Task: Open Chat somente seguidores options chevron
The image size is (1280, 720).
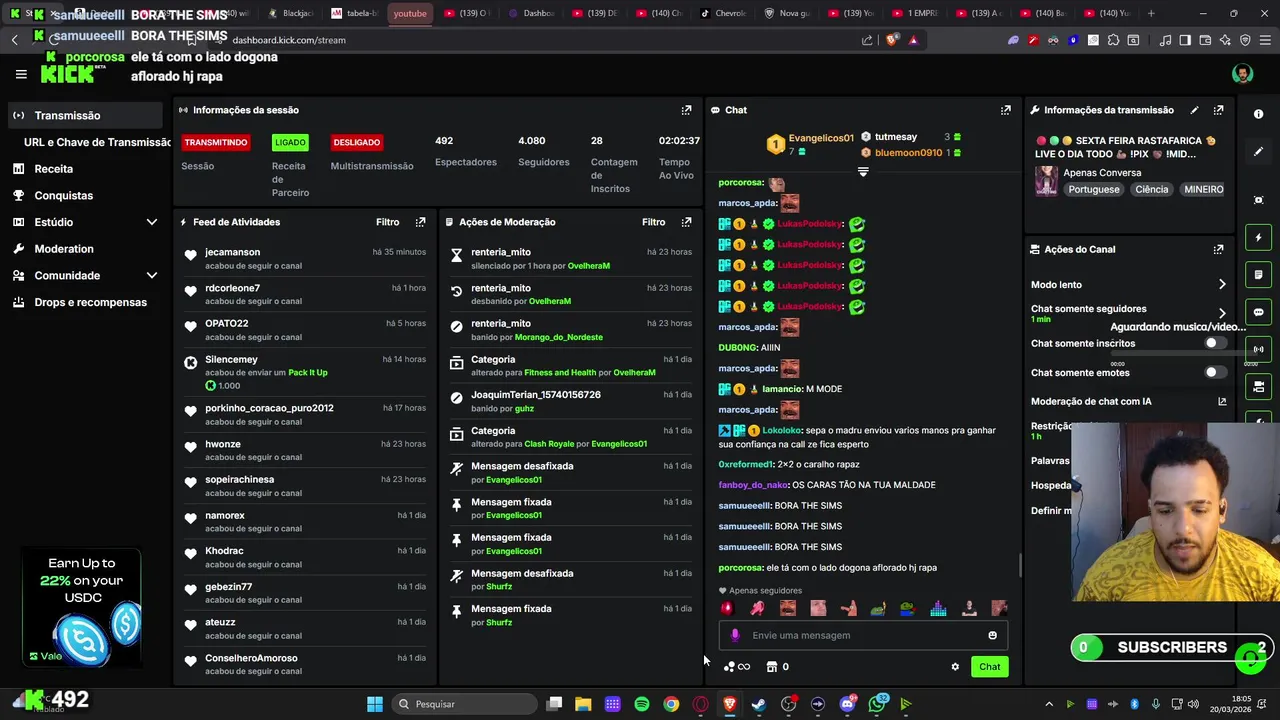Action: (x=1222, y=313)
